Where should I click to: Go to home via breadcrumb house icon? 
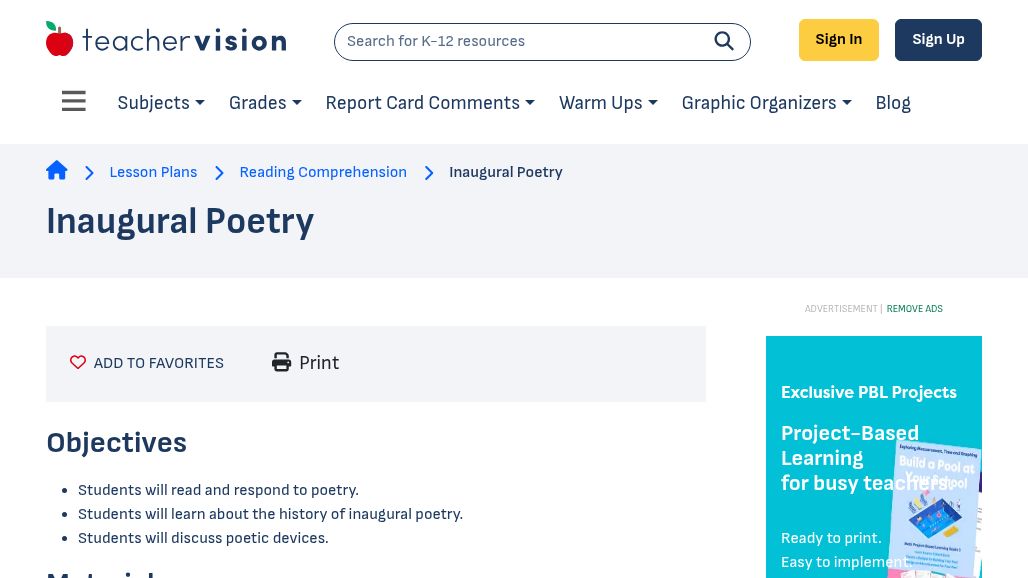coord(57,171)
